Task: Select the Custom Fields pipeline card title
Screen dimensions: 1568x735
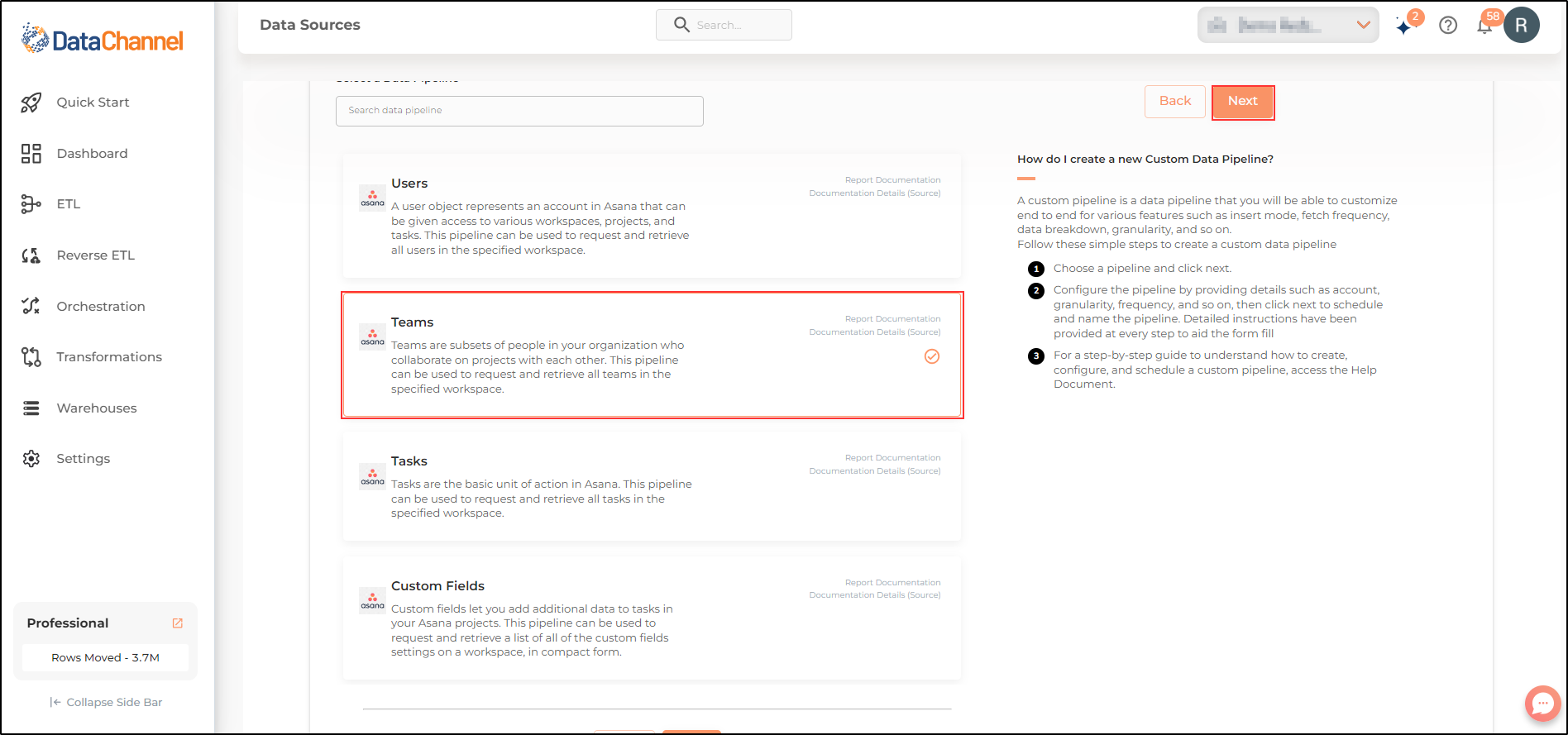Action: pos(437,586)
